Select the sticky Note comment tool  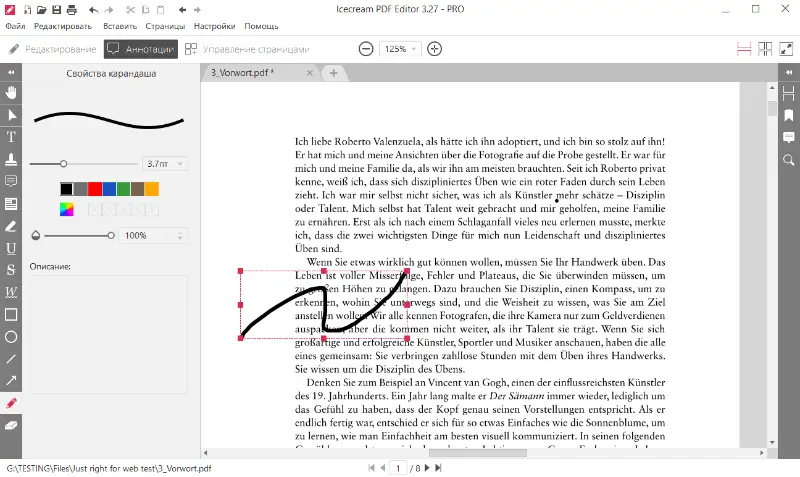pos(11,181)
